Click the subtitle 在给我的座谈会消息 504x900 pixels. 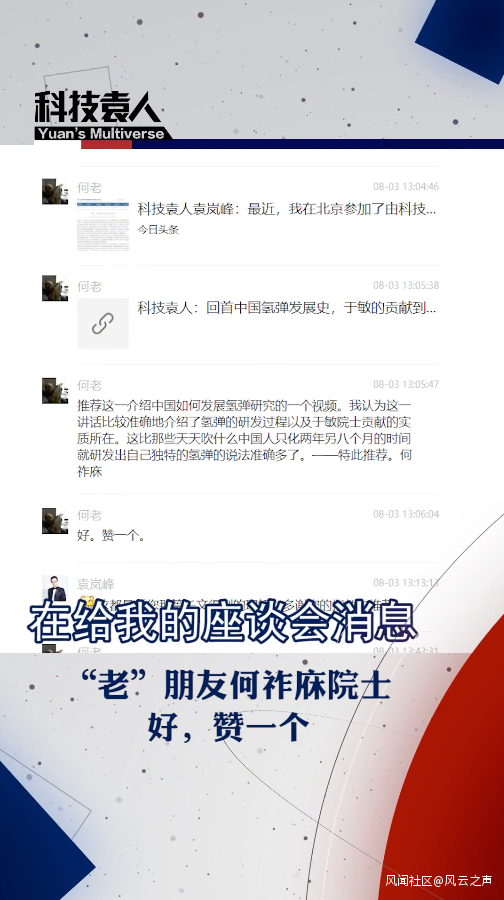click(223, 622)
